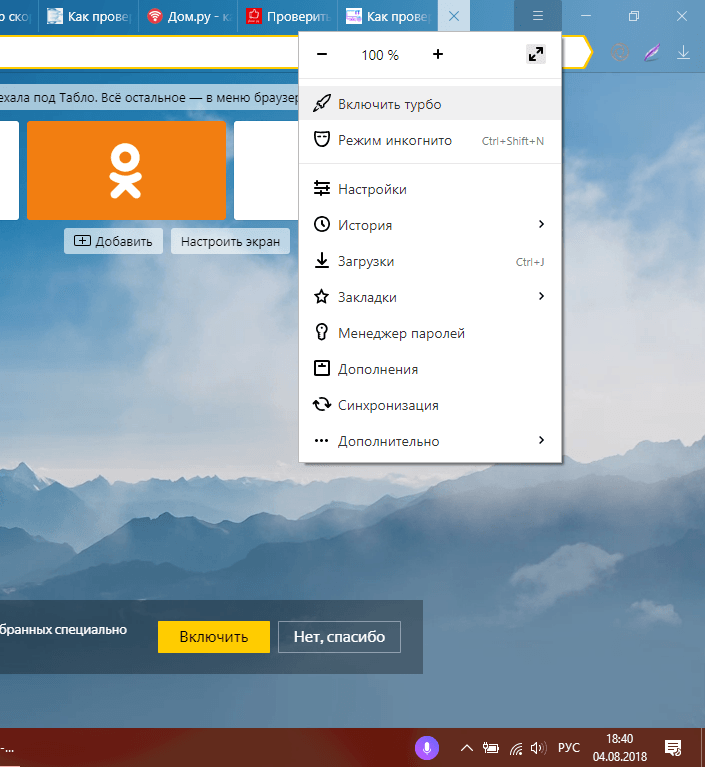Click the Bookmarks star icon

[321, 296]
